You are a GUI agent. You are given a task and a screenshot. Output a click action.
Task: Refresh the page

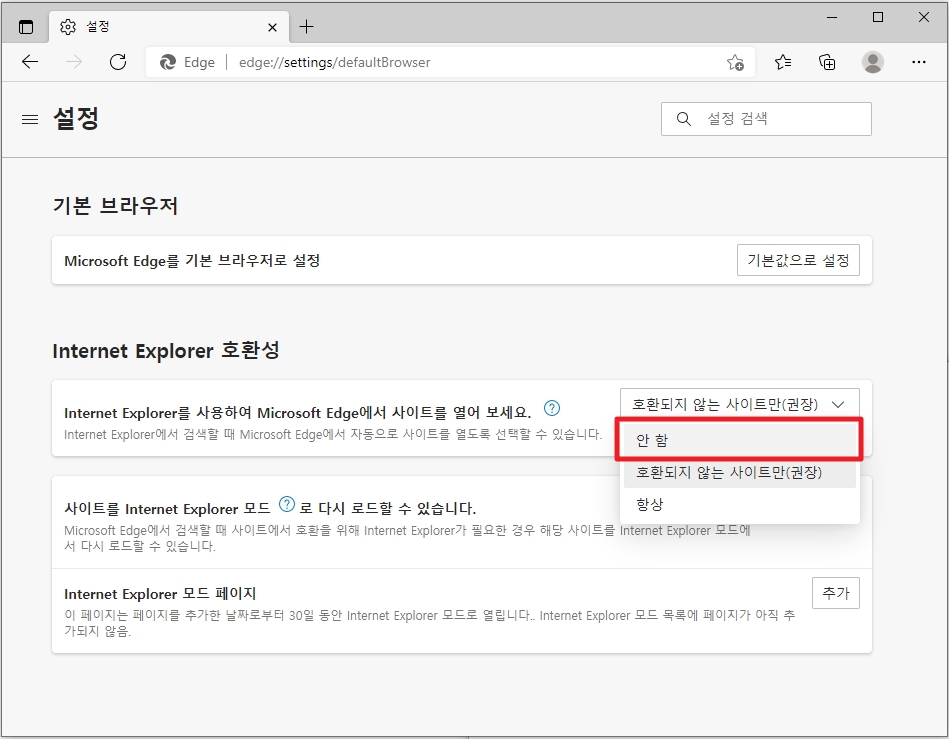[x=118, y=62]
